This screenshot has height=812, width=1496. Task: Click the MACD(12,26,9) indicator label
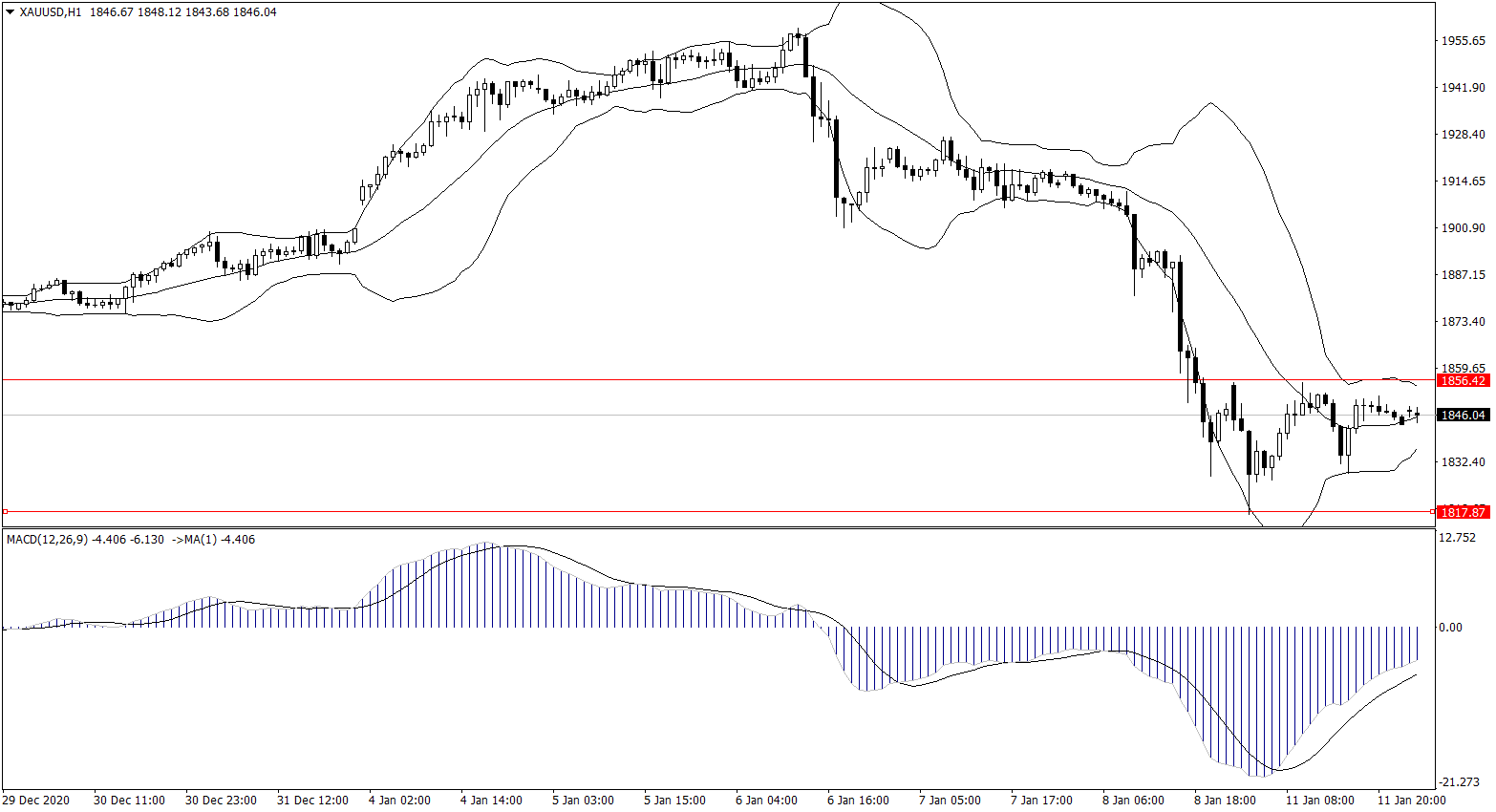coord(47,540)
